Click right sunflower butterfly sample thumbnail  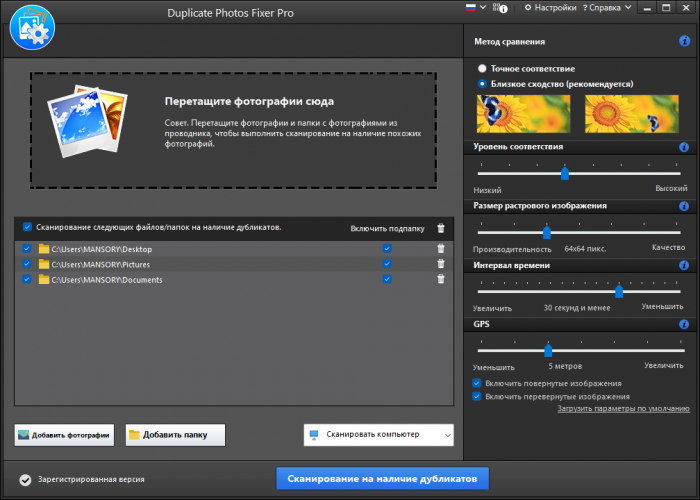[632, 114]
